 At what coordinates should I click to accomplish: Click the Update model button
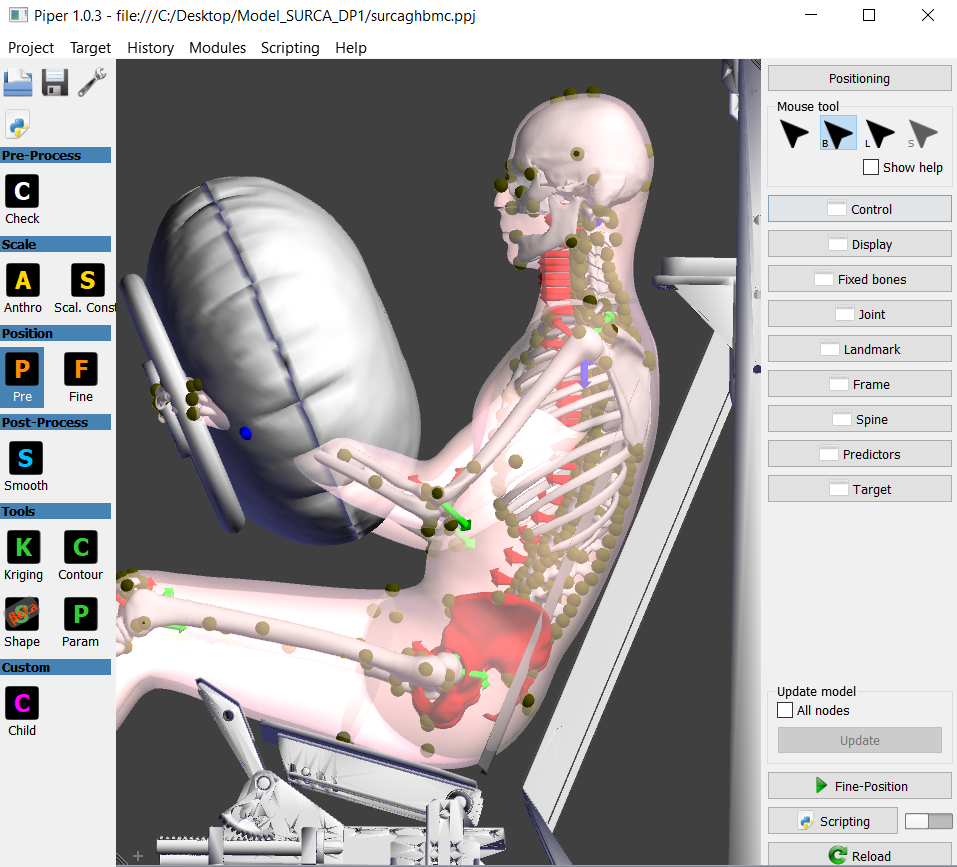[x=859, y=740]
